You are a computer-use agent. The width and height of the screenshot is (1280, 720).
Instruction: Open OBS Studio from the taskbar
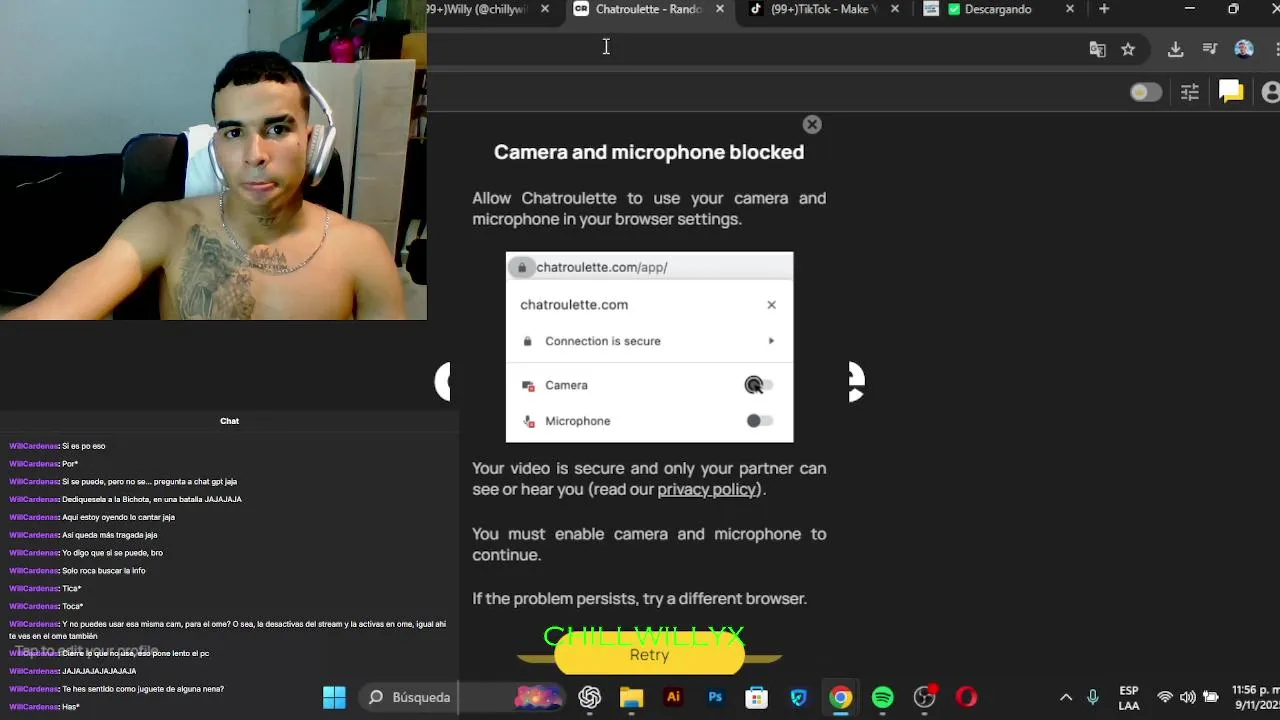click(x=924, y=697)
